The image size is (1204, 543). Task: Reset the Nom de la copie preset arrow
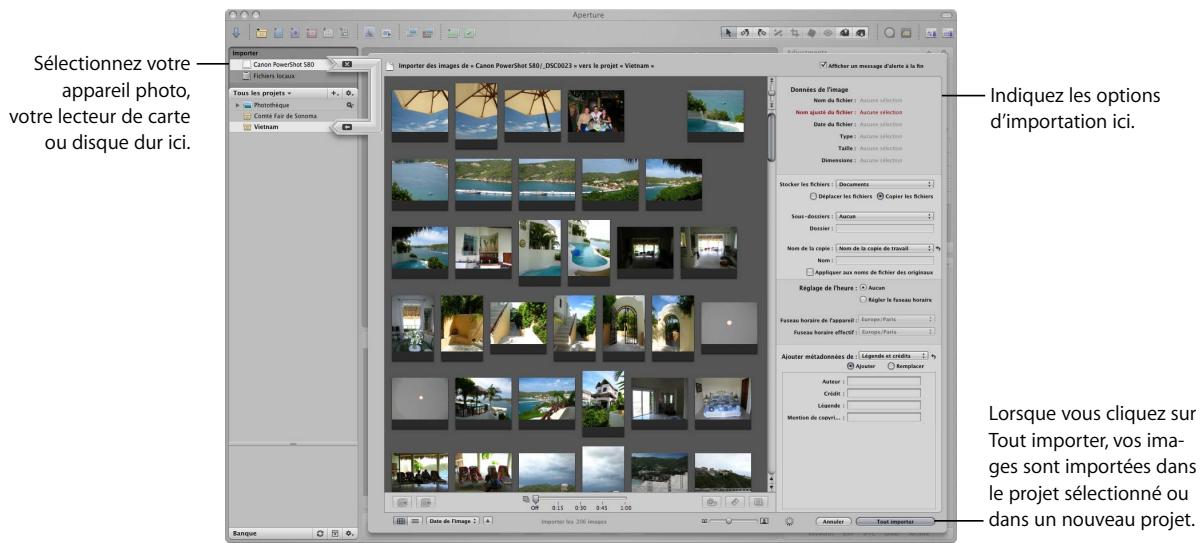coord(938,247)
